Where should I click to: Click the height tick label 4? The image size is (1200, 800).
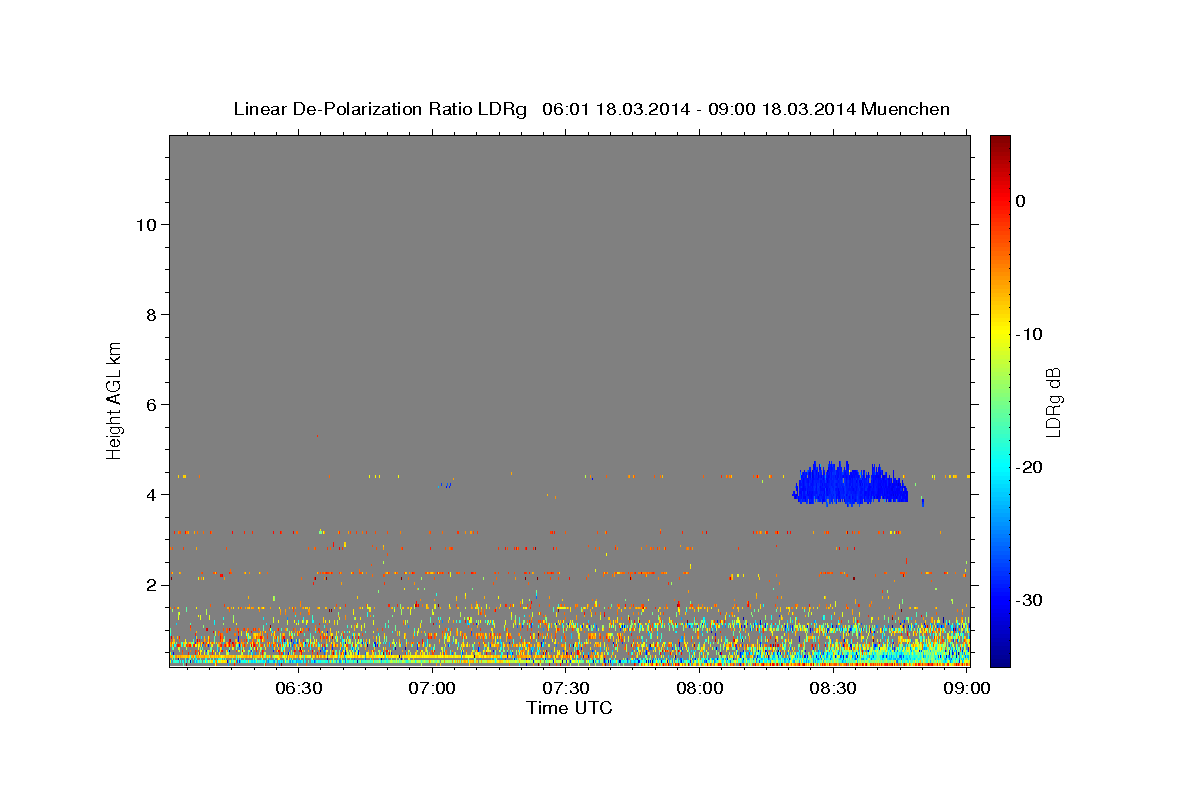click(151, 495)
